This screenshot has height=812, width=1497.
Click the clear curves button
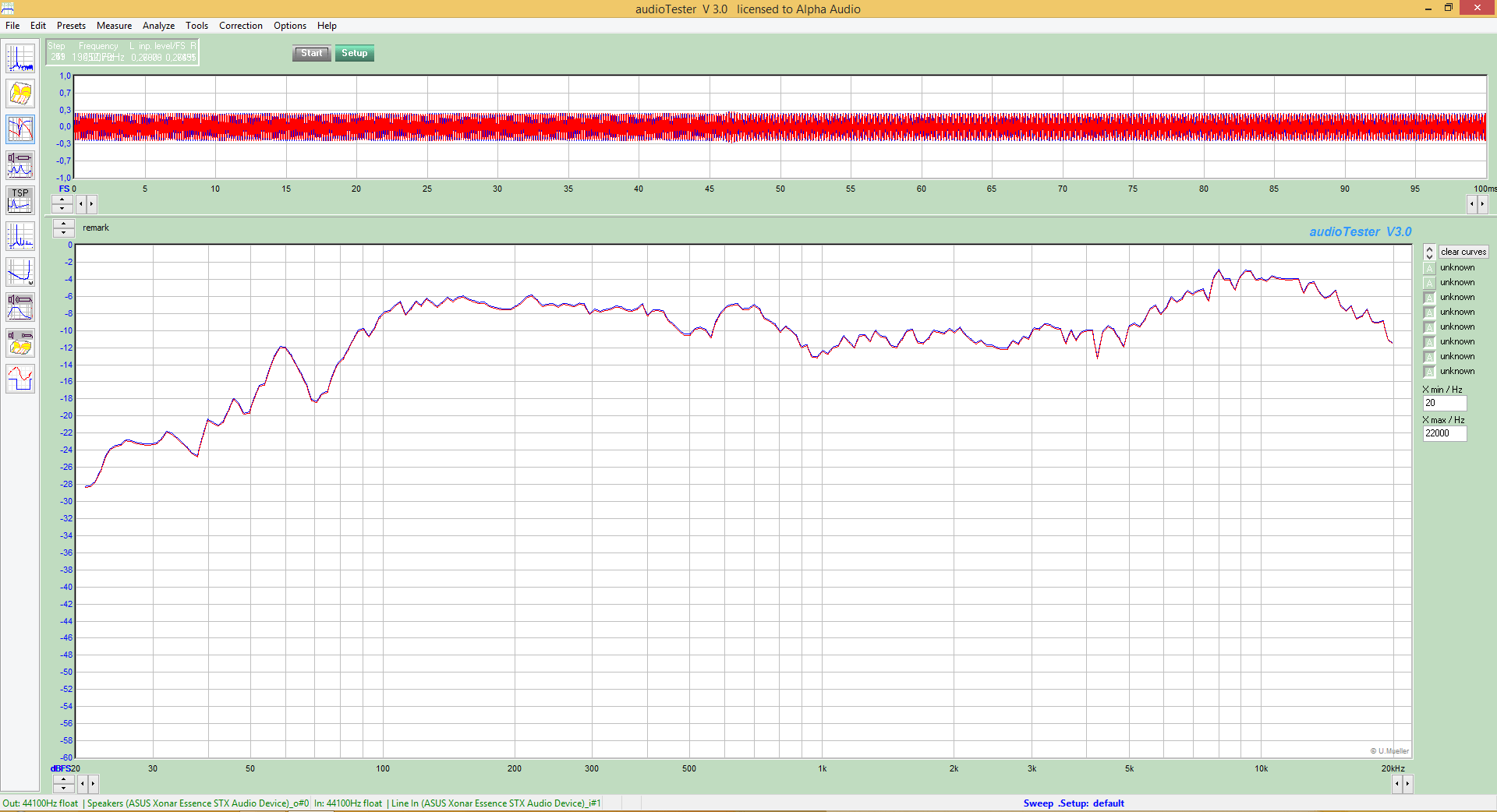(x=1463, y=252)
